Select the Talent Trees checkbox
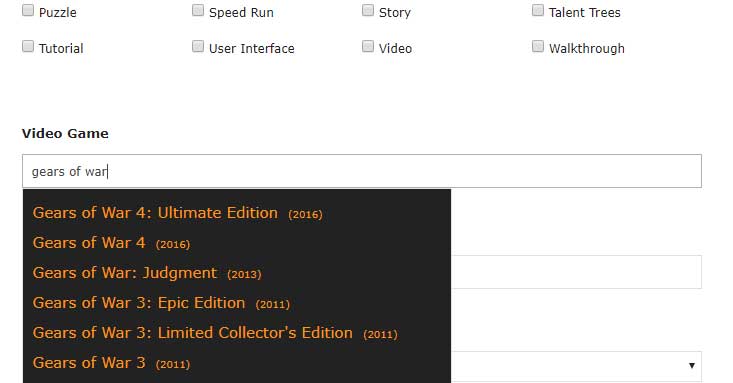 pyautogui.click(x=538, y=11)
